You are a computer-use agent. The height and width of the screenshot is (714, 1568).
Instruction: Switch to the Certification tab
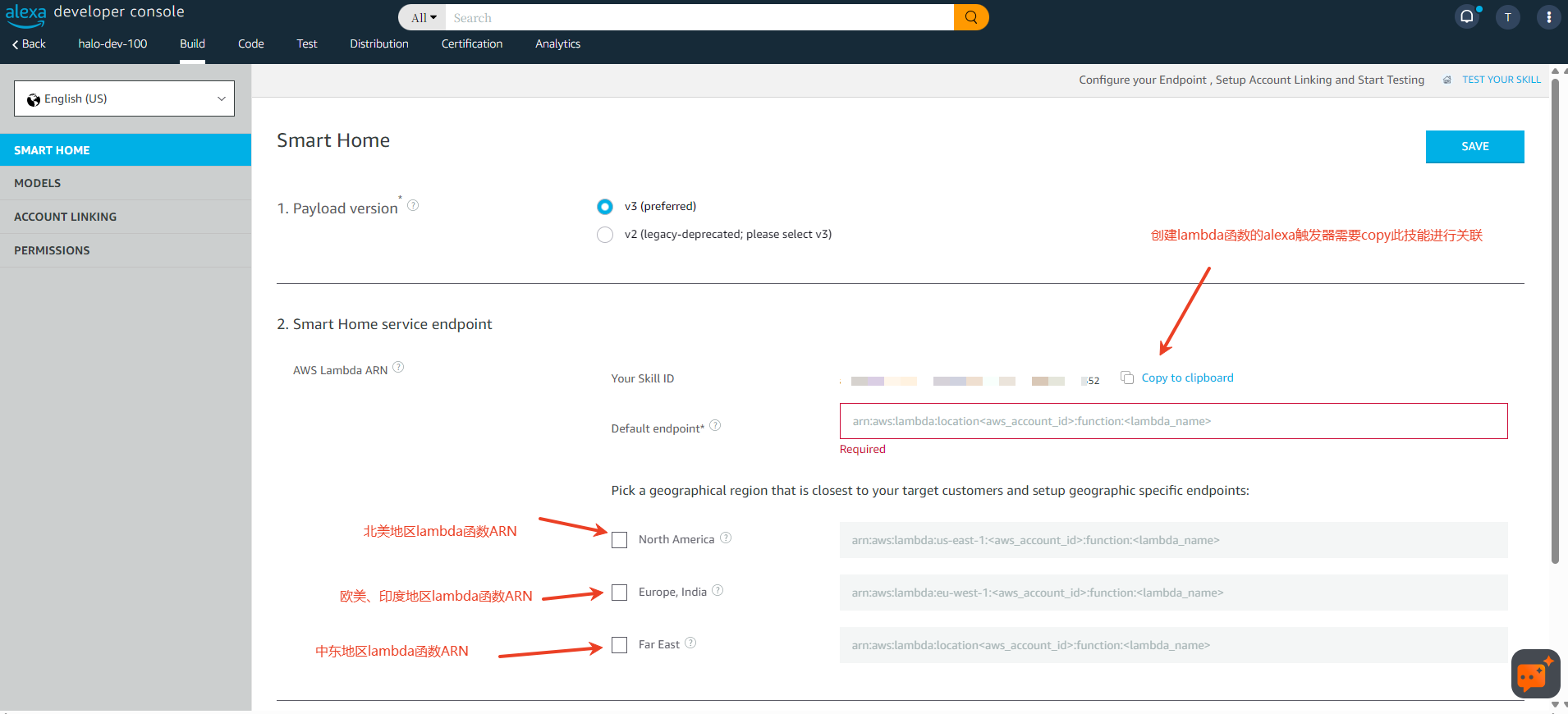[472, 44]
